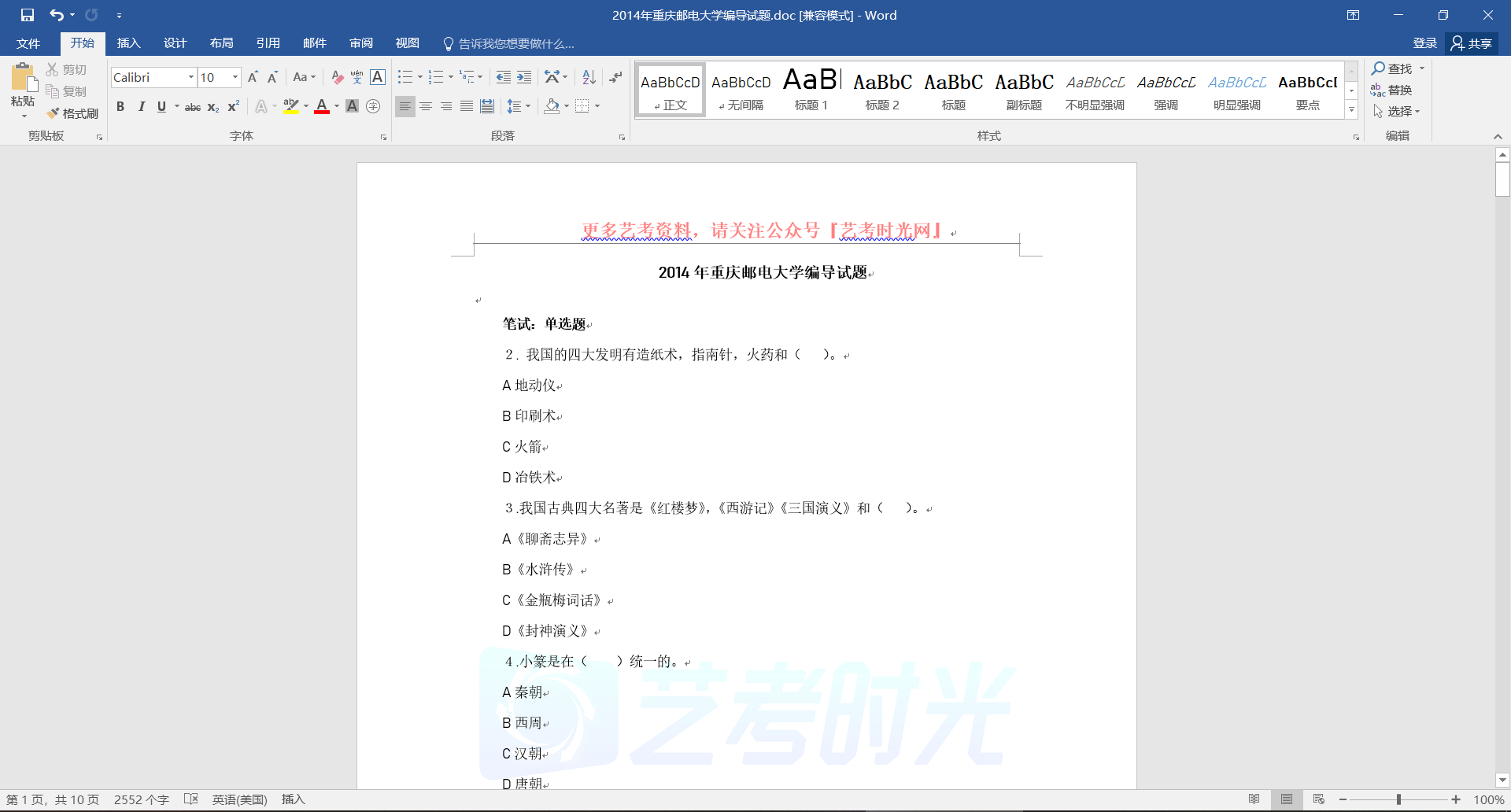This screenshot has width=1511, height=812.
Task: Click the 替换 replace button
Action: pos(1391,90)
